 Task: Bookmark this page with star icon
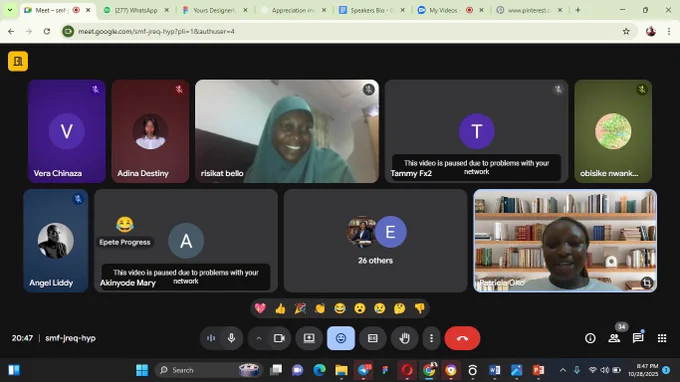(626, 31)
